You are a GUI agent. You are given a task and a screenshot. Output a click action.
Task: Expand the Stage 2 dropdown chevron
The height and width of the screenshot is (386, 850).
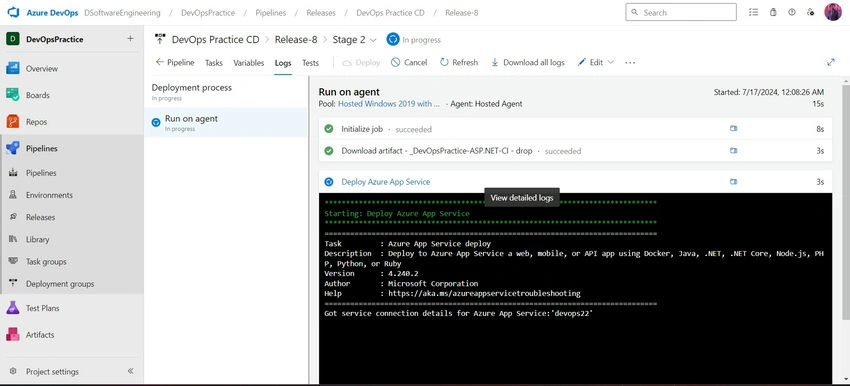373,40
